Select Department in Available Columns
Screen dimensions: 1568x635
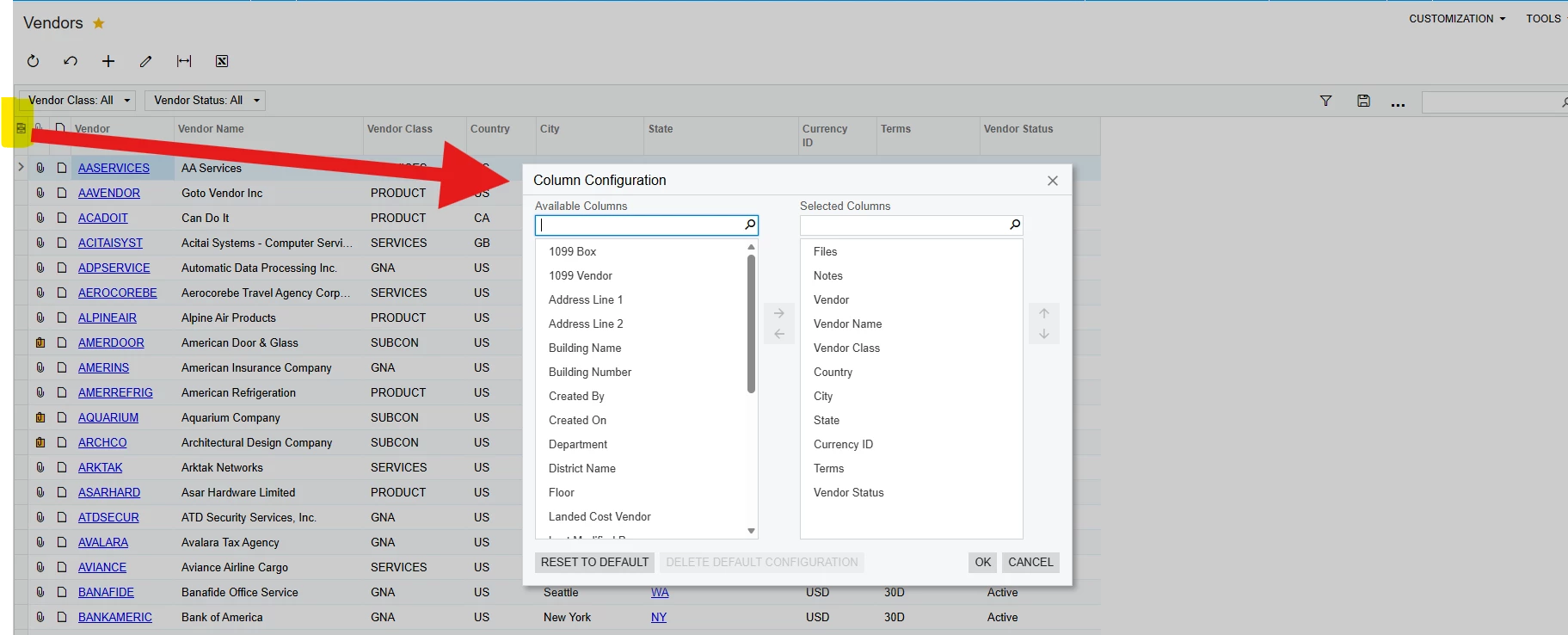[578, 444]
